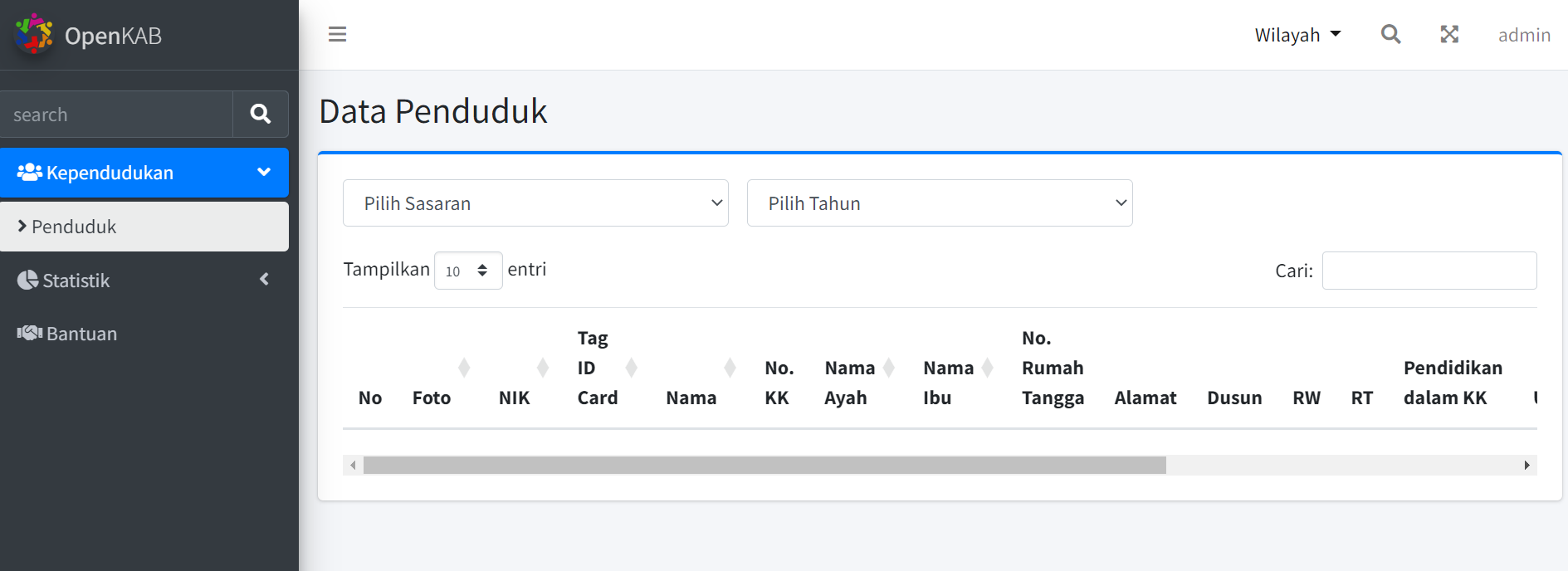Expand the Wilayah dropdown

click(x=1297, y=34)
